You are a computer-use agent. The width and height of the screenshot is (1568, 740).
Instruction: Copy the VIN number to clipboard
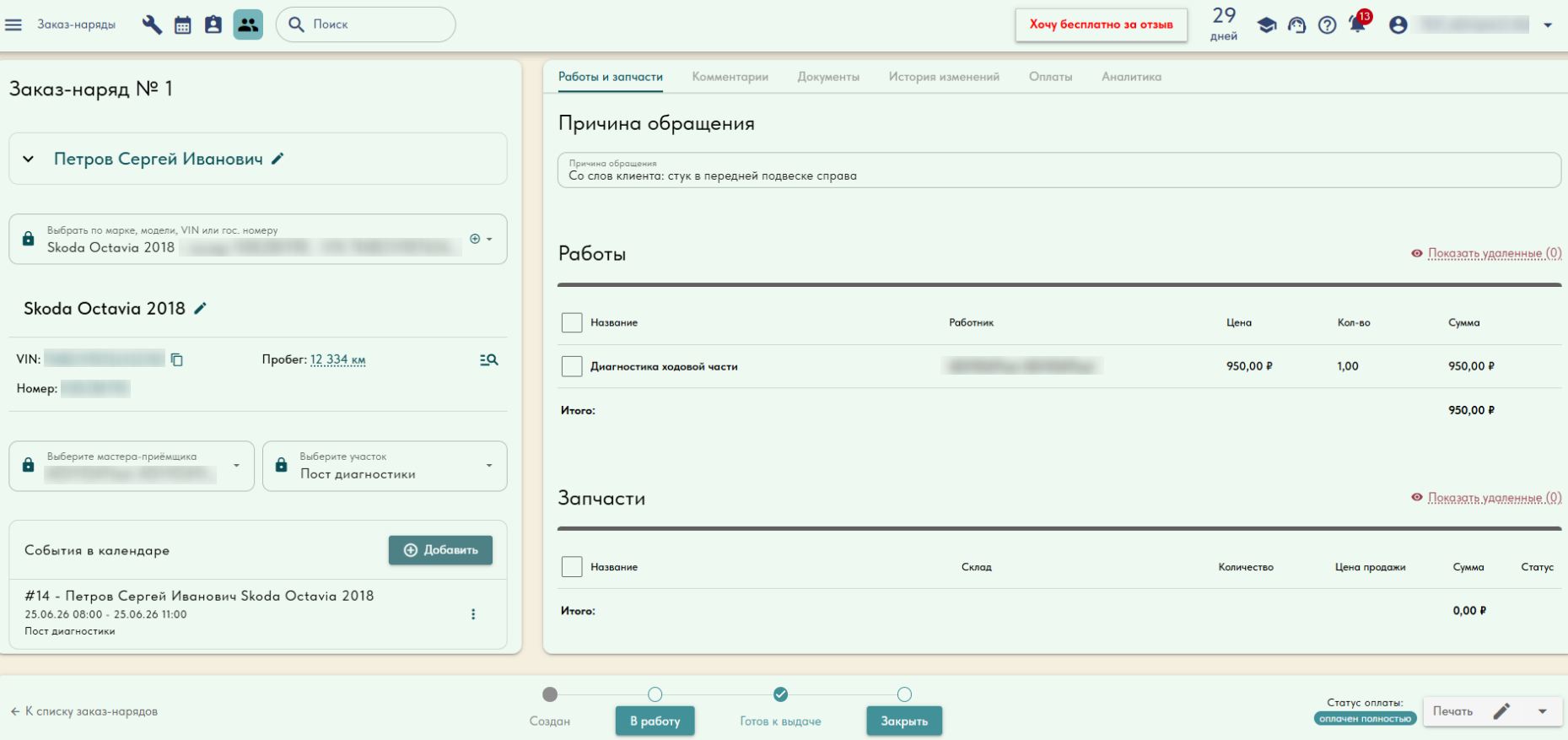(x=177, y=359)
